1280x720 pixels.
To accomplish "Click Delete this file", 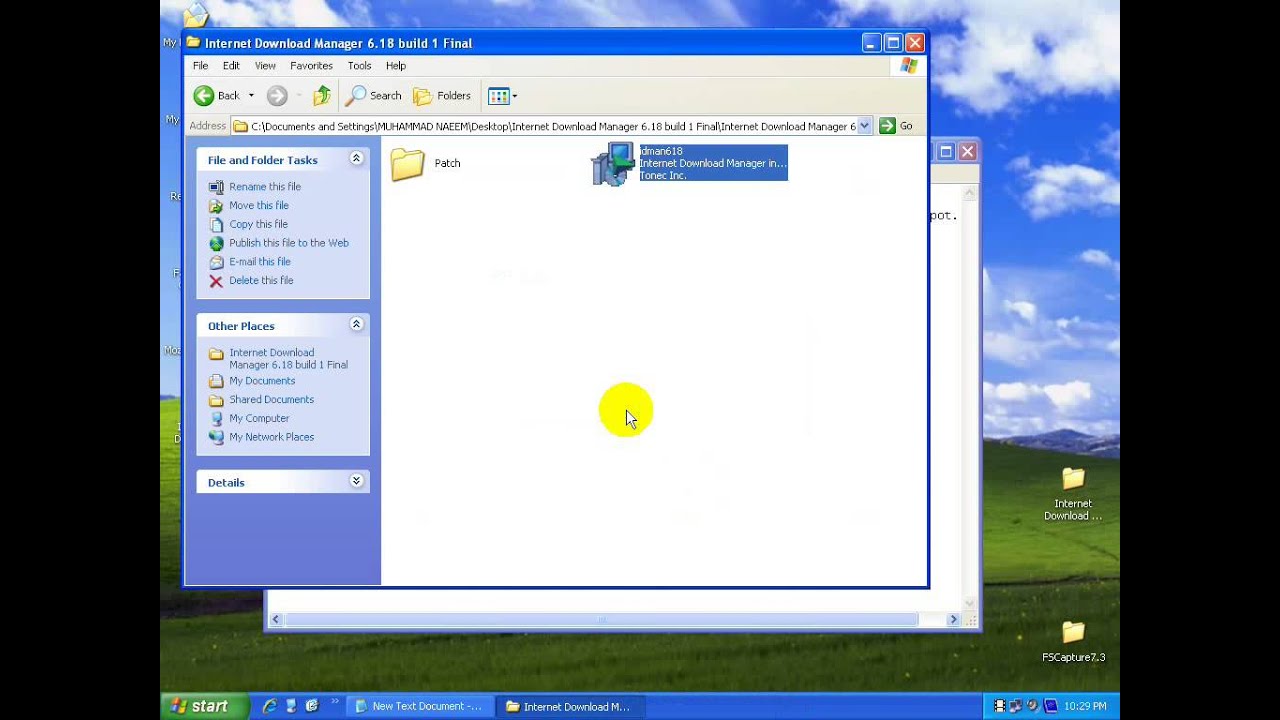I will 261,281.
